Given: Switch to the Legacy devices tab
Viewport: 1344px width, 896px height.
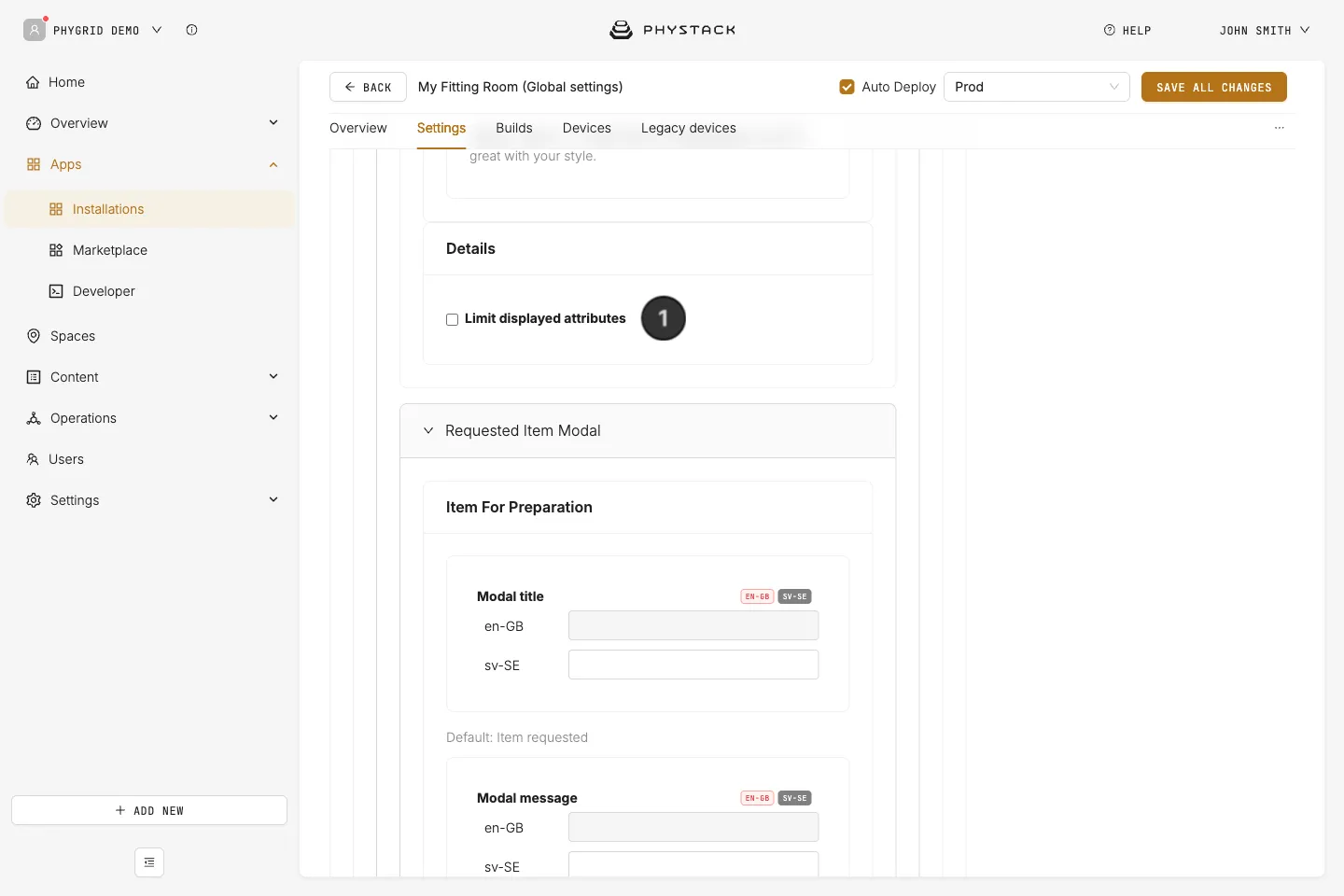Looking at the screenshot, I should coord(689,128).
